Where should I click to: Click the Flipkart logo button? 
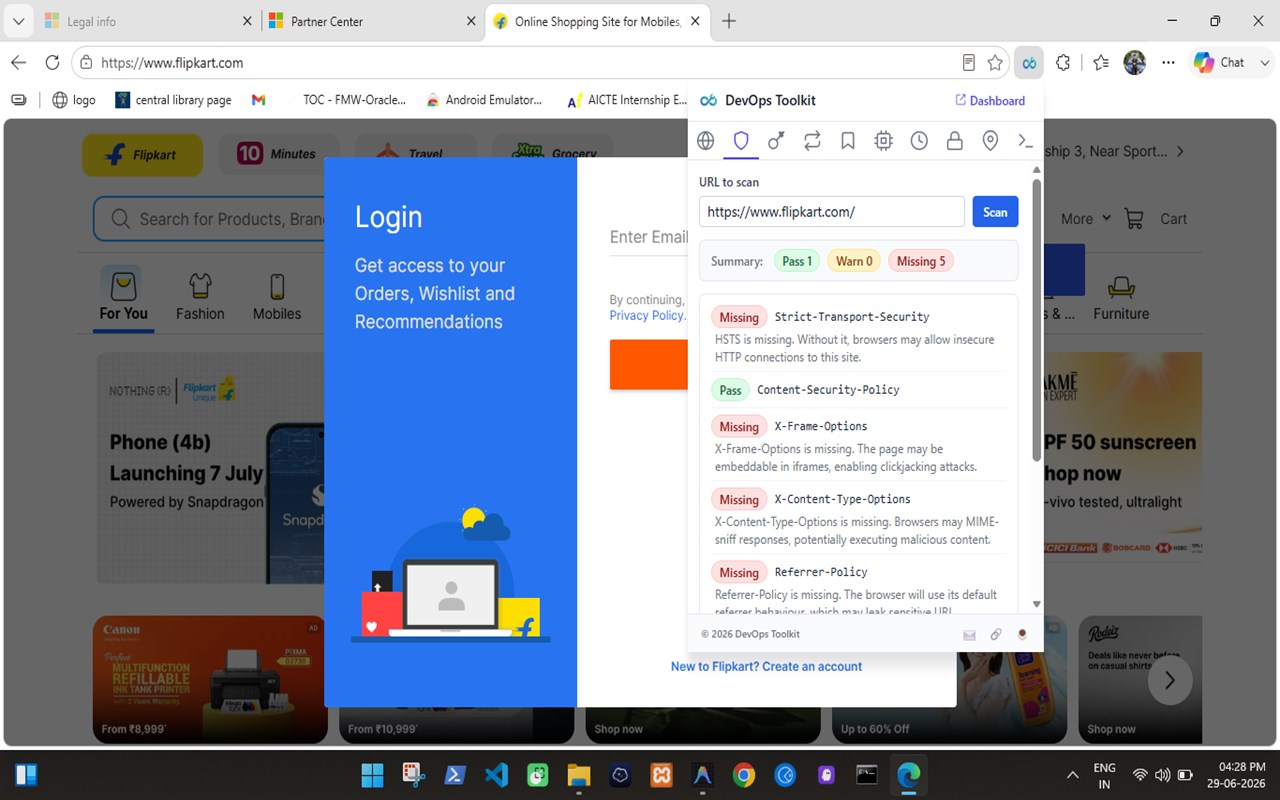[x=142, y=155]
